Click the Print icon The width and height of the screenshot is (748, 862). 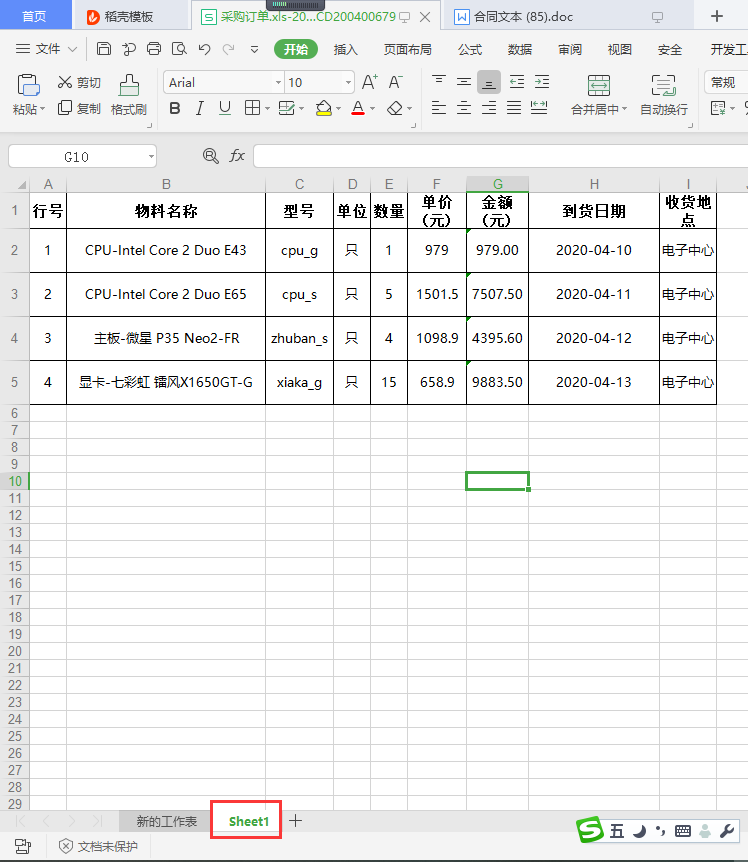154,49
